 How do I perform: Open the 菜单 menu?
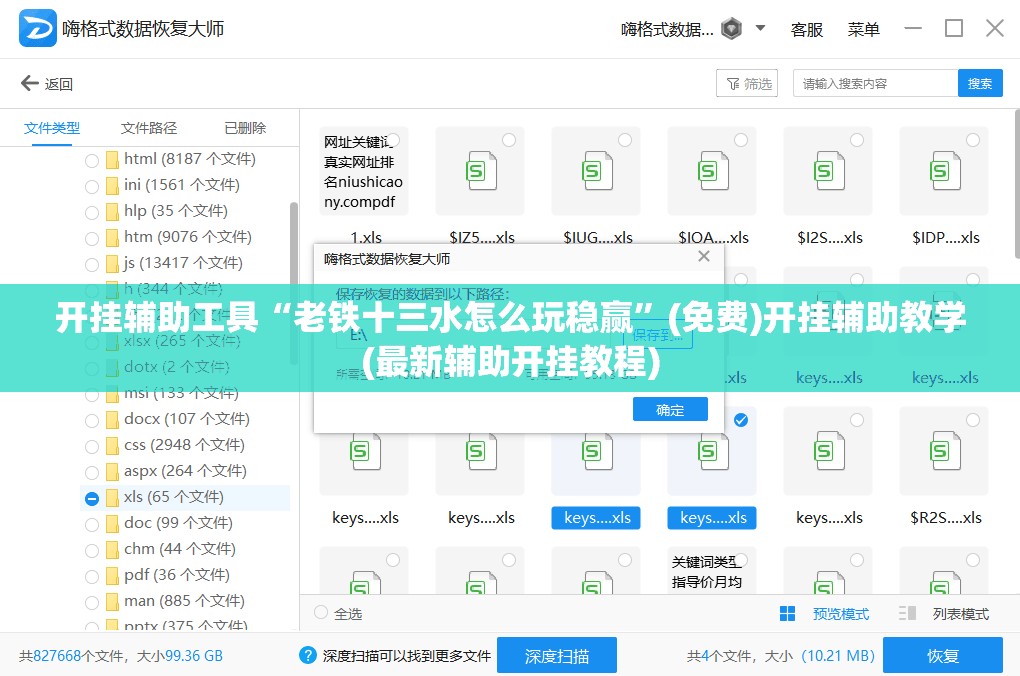click(x=863, y=29)
